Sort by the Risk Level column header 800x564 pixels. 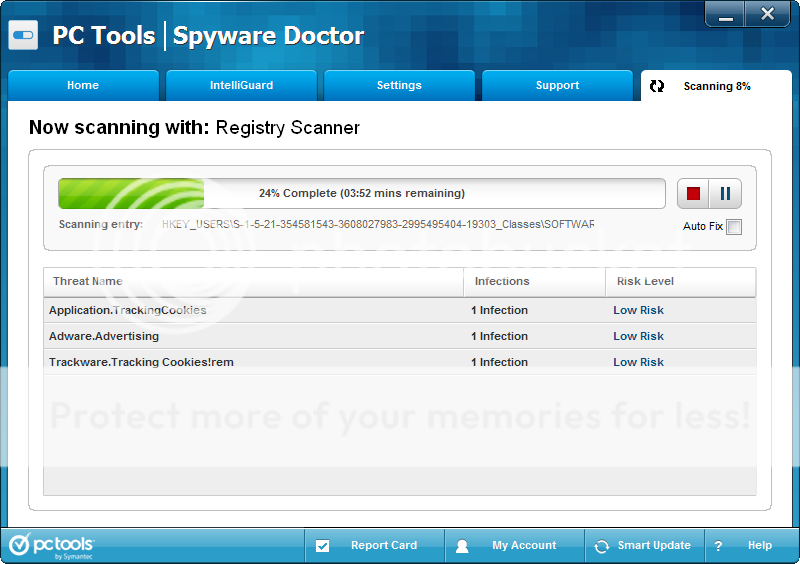tap(645, 282)
